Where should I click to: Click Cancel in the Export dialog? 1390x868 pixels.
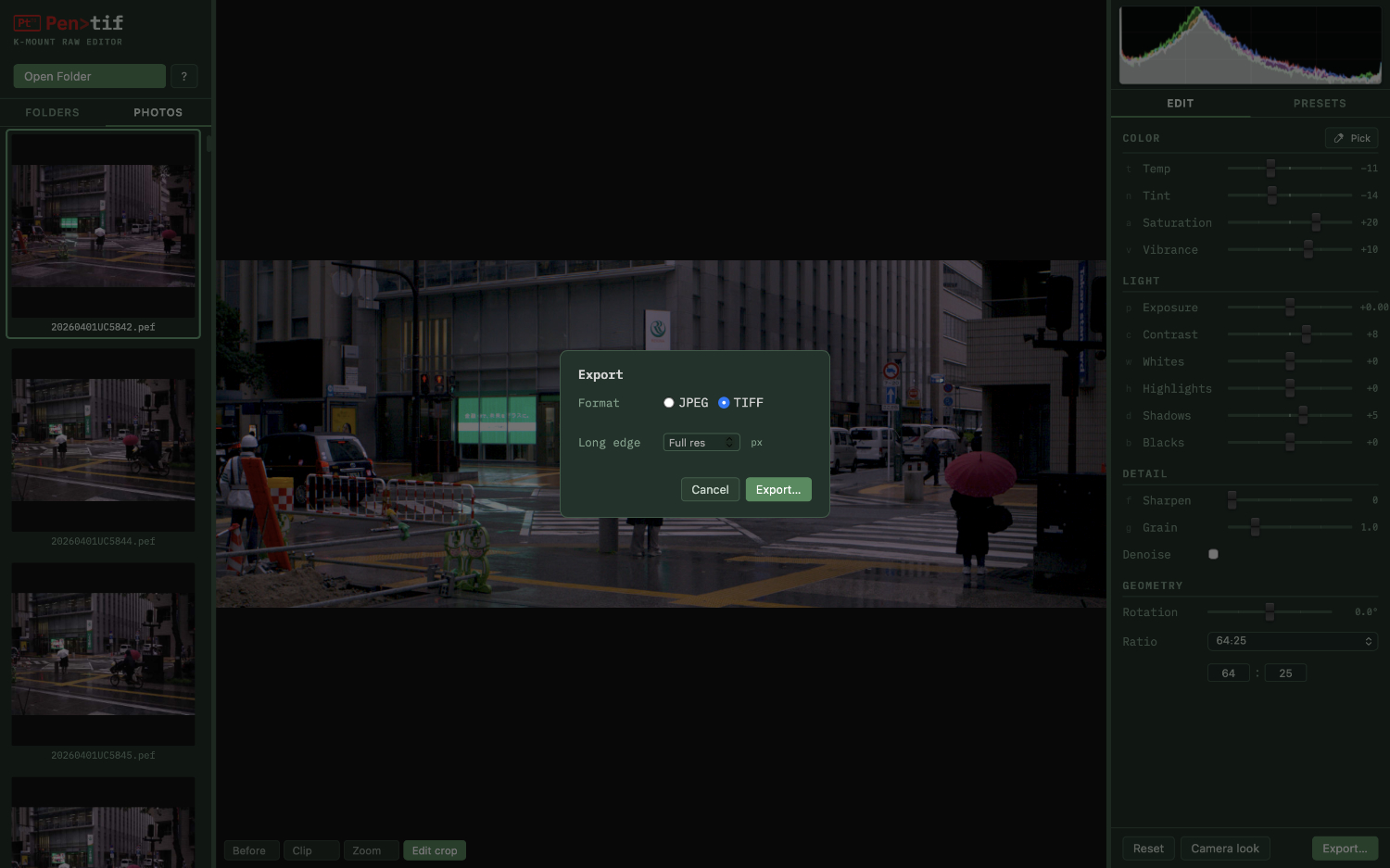point(710,489)
